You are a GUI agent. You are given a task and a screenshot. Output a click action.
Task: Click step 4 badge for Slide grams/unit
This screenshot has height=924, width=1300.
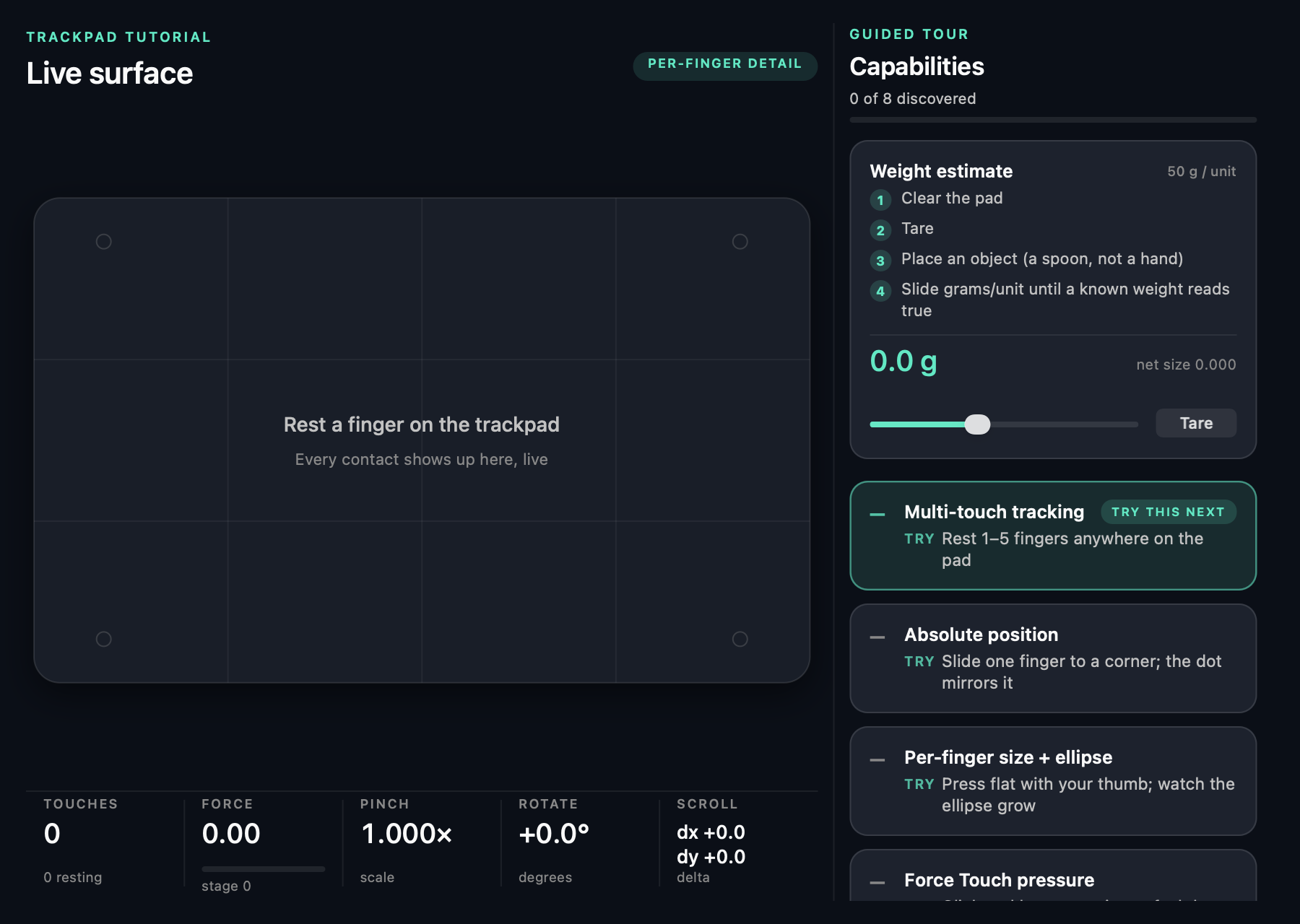pos(880,291)
